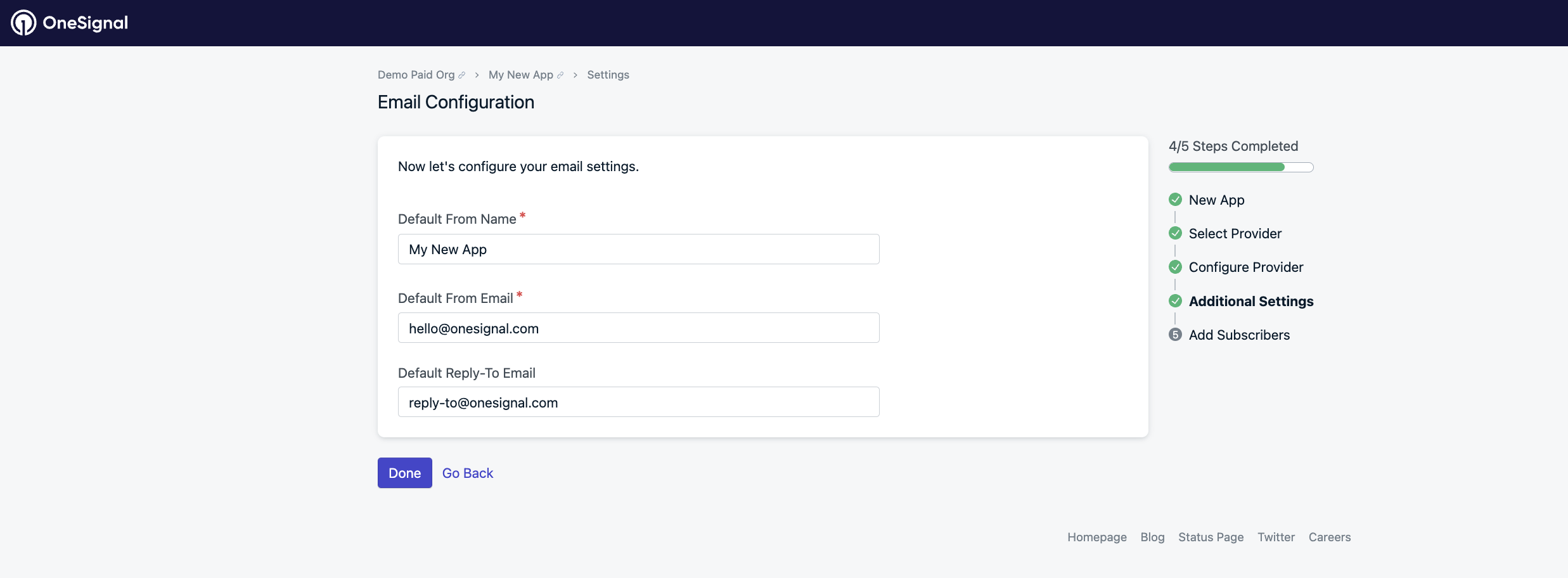Click the Default From Name label
1568x578 pixels.
click(457, 219)
